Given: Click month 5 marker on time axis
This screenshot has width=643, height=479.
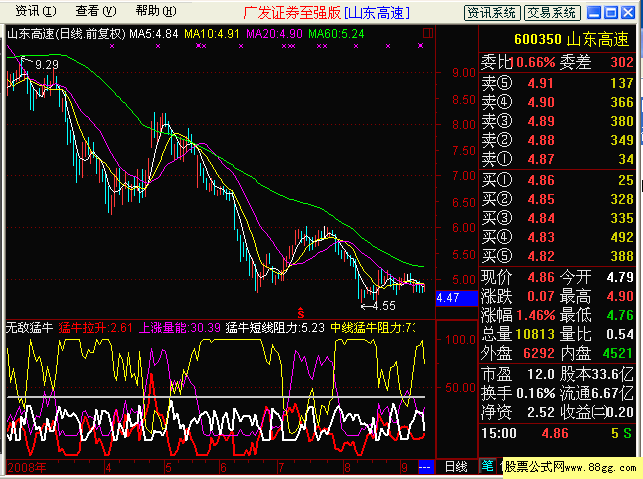Looking at the screenshot, I should (168, 468).
